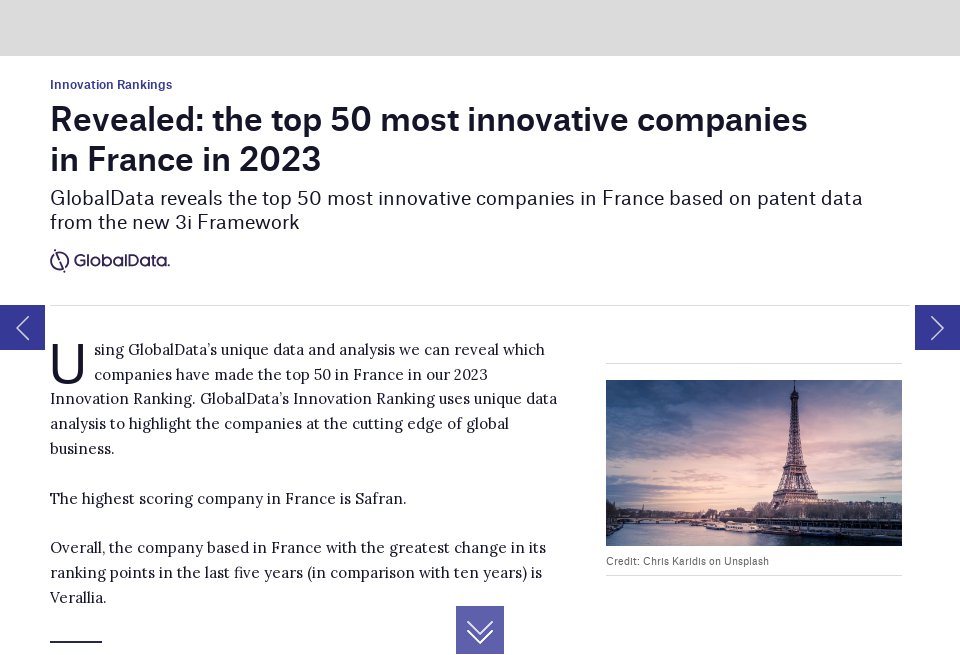Viewport: 960px width, 655px height.
Task: Click the short black divider under the Verallia paragraph
Action: click(x=76, y=641)
